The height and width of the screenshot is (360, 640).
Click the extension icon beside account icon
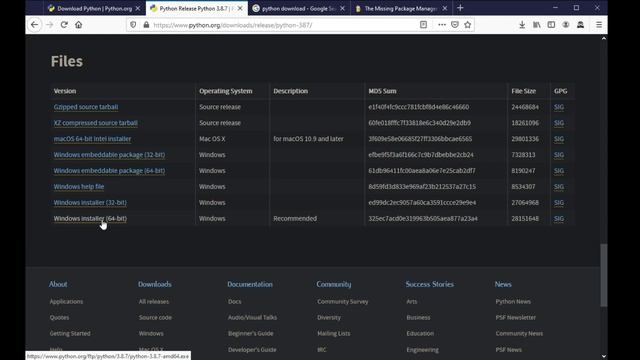(x=580, y=25)
